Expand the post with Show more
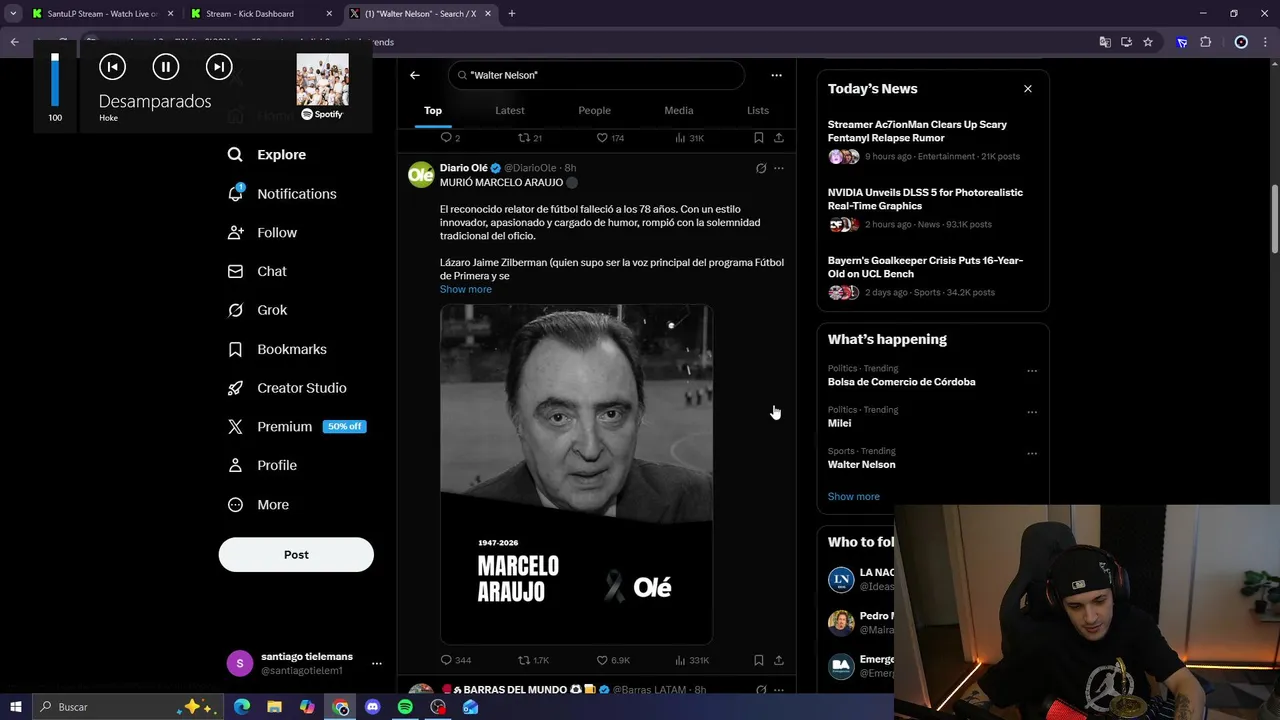 pos(466,289)
